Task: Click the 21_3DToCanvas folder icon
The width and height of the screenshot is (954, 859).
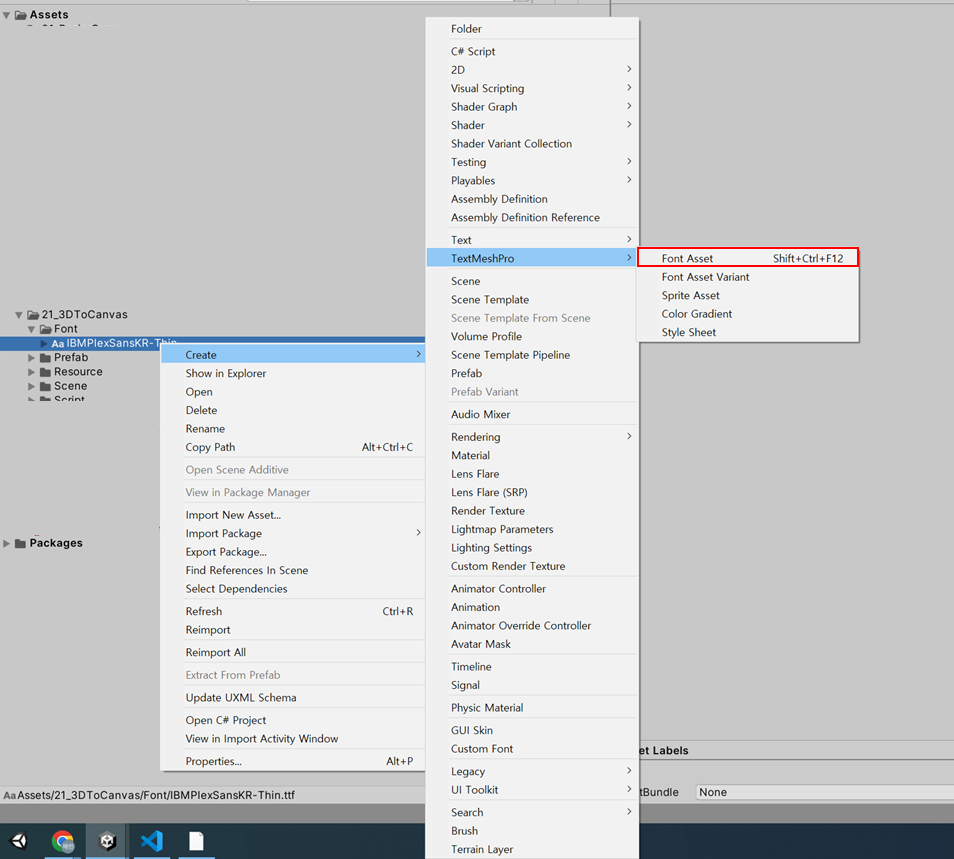Action: coord(33,315)
